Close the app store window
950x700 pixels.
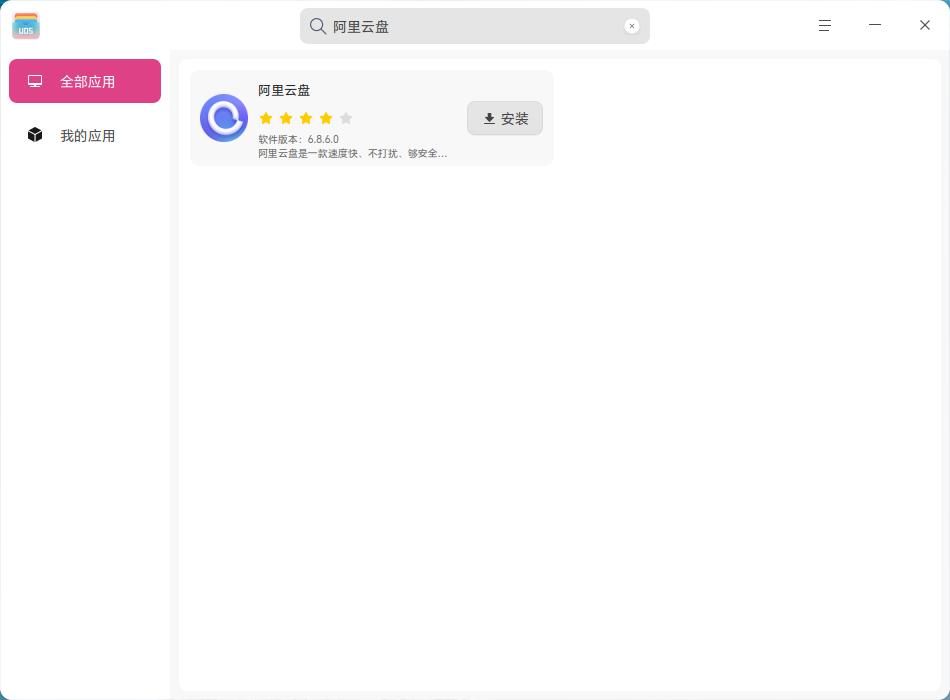click(925, 25)
